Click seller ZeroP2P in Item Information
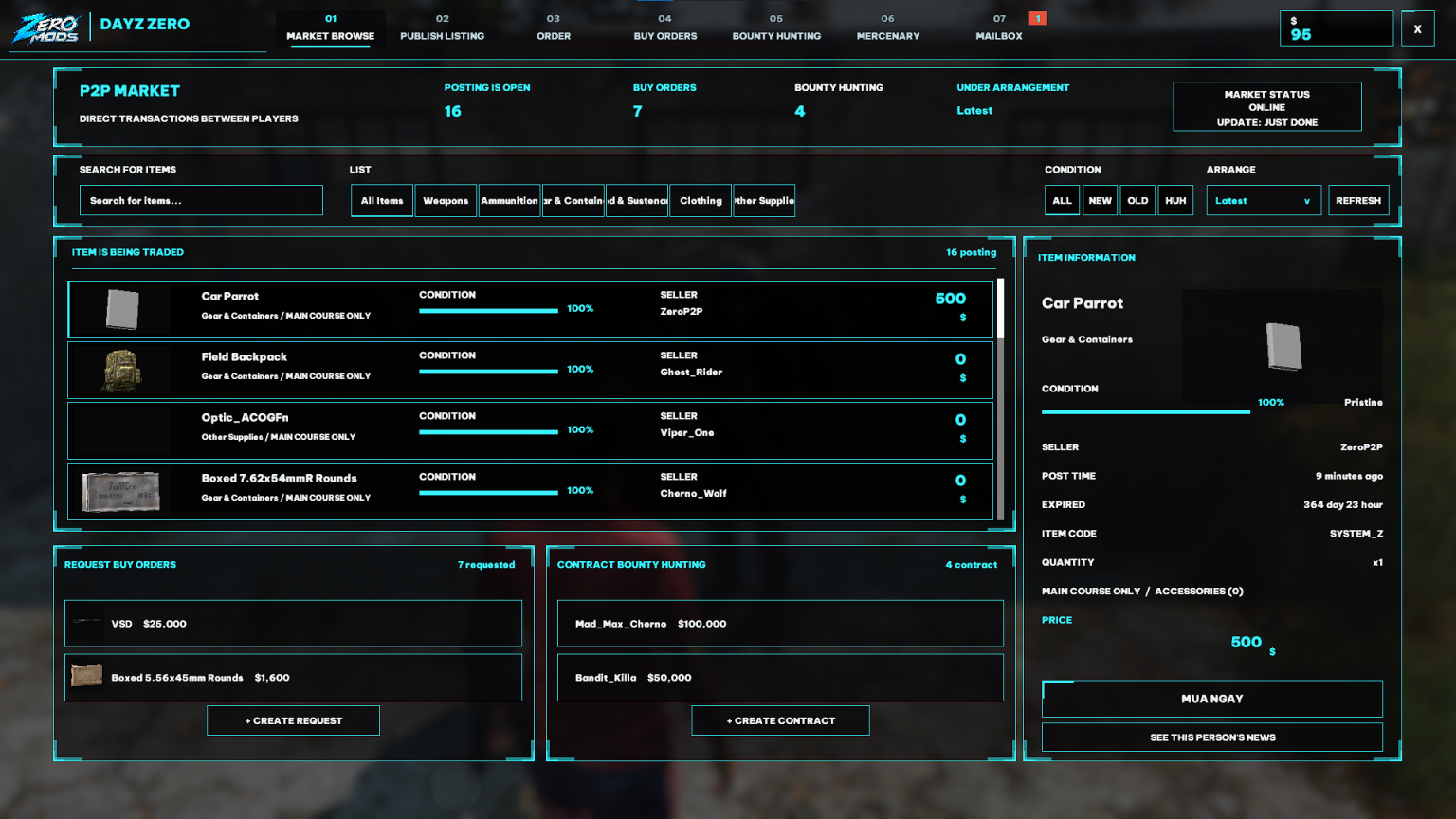1456x819 pixels. coord(1361,447)
